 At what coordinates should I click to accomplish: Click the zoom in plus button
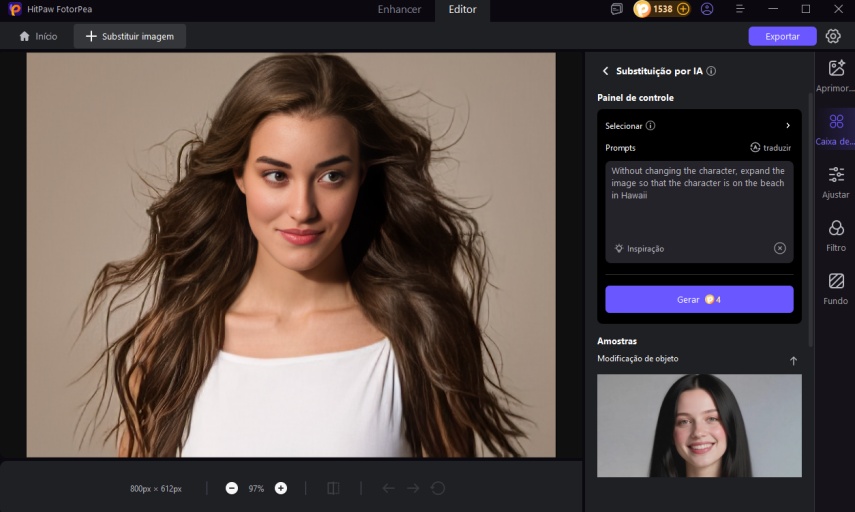click(281, 488)
